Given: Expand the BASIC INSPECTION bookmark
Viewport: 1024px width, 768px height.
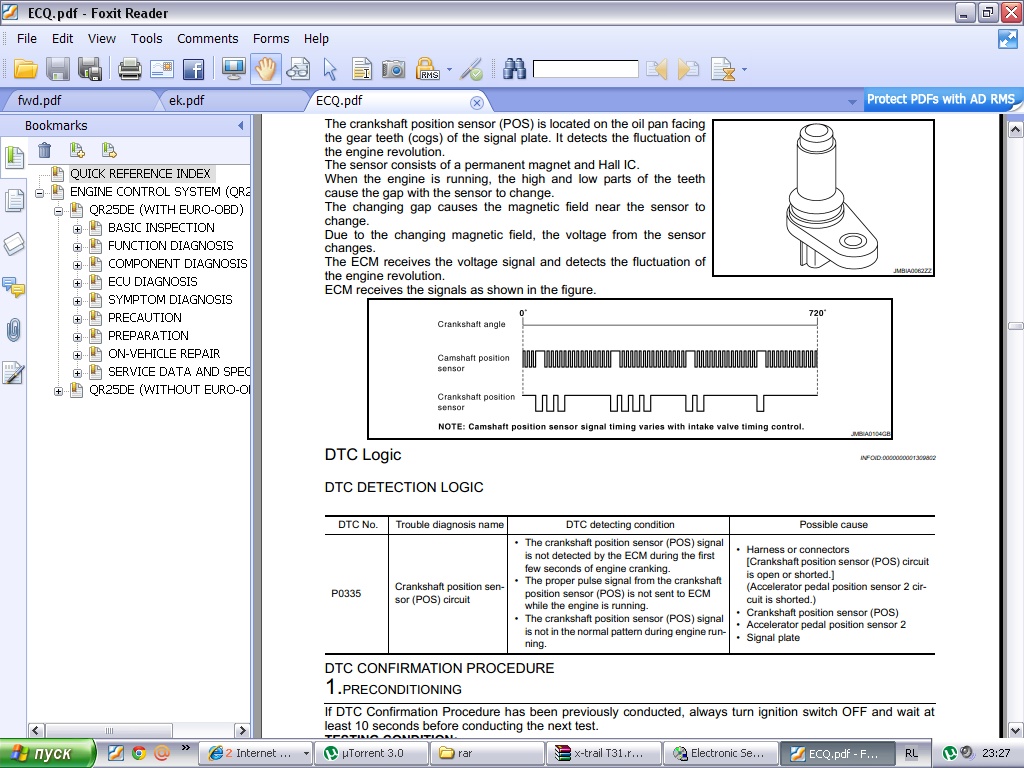Looking at the screenshot, I should (x=77, y=229).
